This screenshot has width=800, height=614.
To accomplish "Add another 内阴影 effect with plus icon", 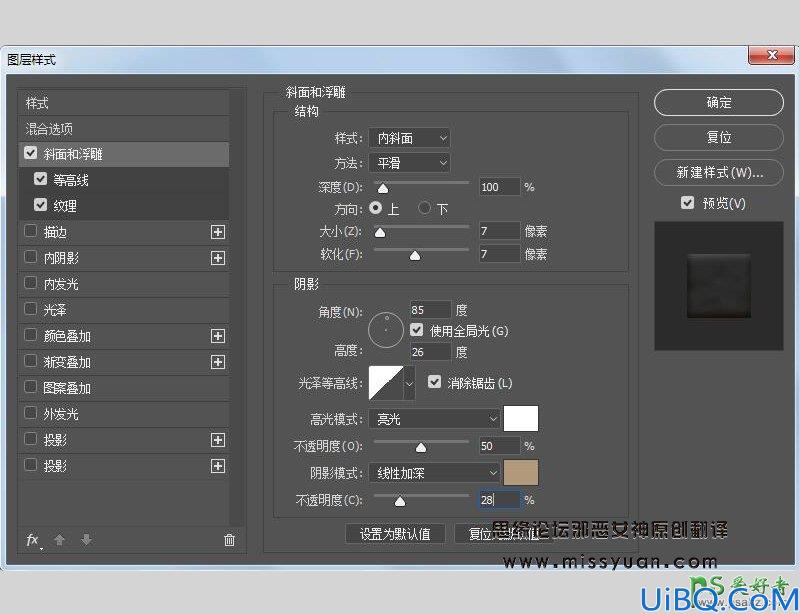I will pyautogui.click(x=218, y=258).
